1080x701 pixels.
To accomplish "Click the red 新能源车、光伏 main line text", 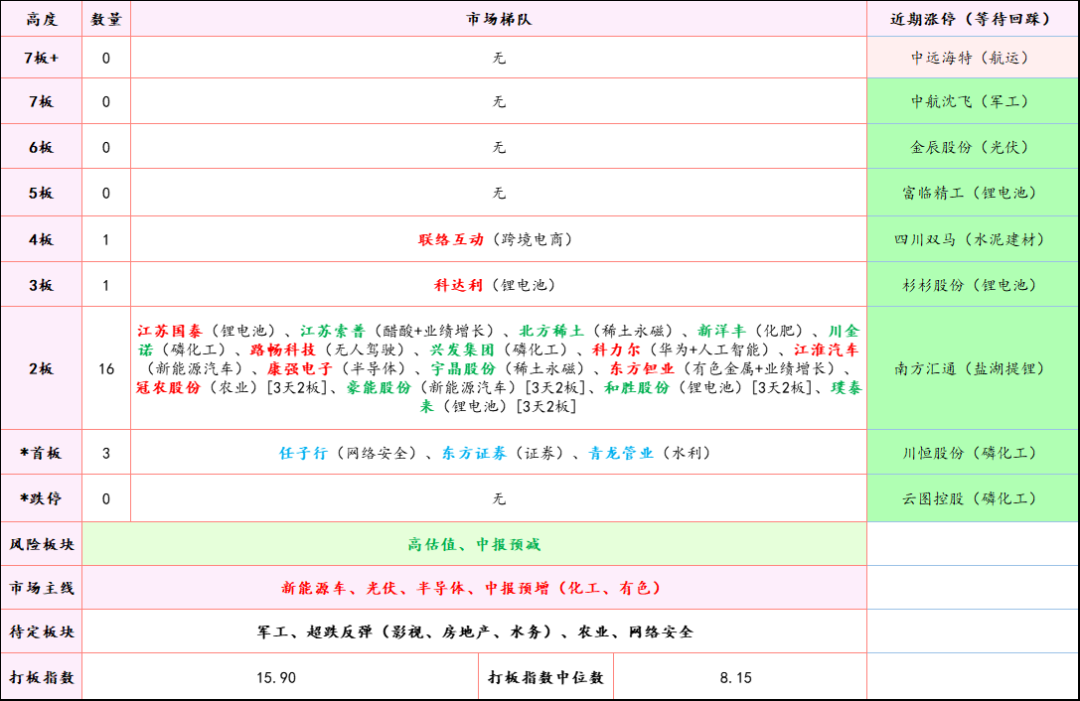I will tap(474, 588).
